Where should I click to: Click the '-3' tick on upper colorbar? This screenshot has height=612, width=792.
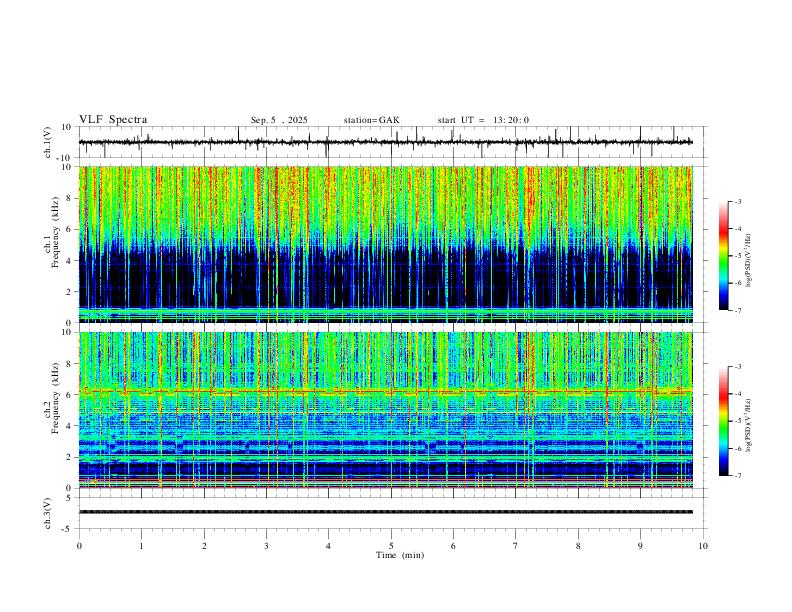[x=738, y=201]
